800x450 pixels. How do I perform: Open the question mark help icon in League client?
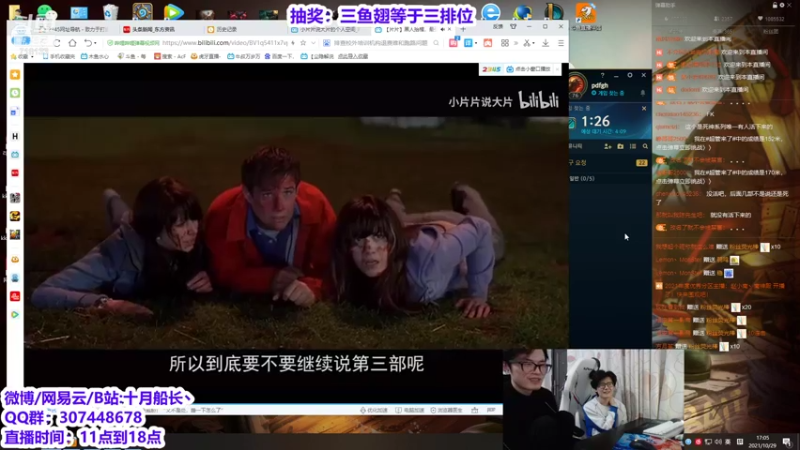pos(603,75)
